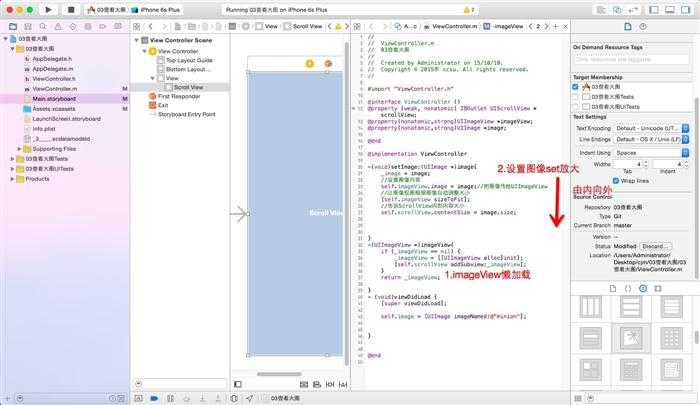Check the UITests target membership box
Viewport: 700px width, 405px height.
click(x=576, y=105)
